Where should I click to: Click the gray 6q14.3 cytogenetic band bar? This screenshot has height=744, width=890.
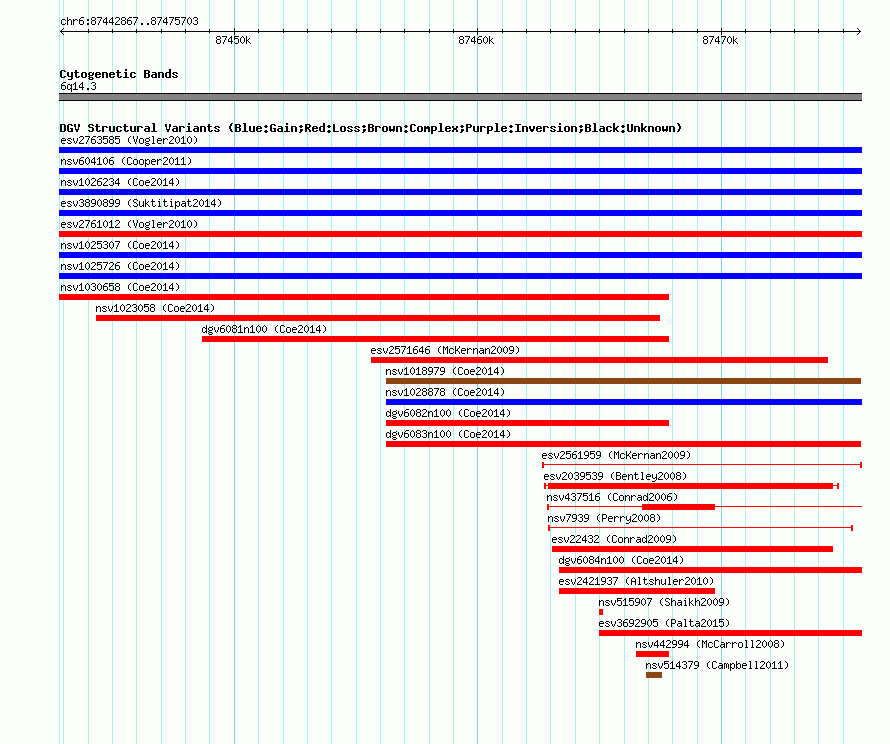point(460,97)
